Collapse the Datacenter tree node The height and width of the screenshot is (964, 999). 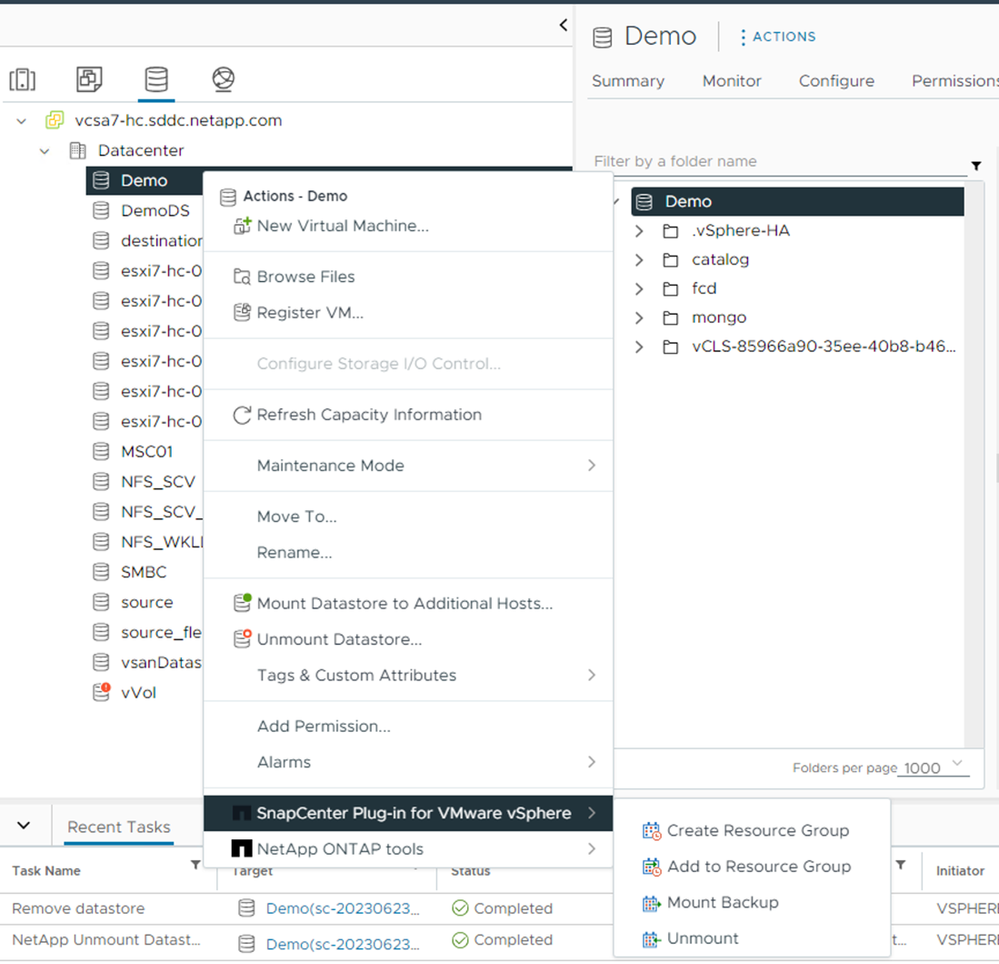click(44, 151)
